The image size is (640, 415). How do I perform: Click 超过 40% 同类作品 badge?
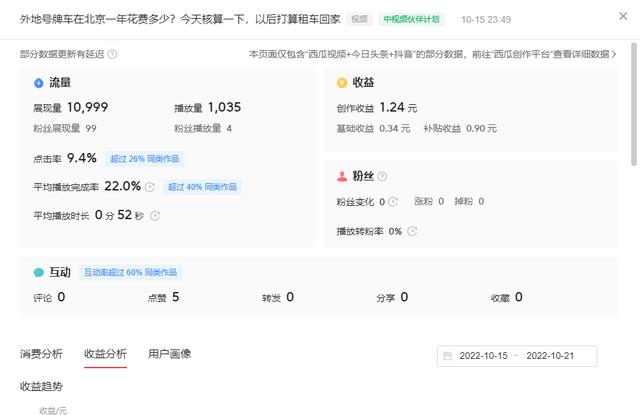point(202,187)
